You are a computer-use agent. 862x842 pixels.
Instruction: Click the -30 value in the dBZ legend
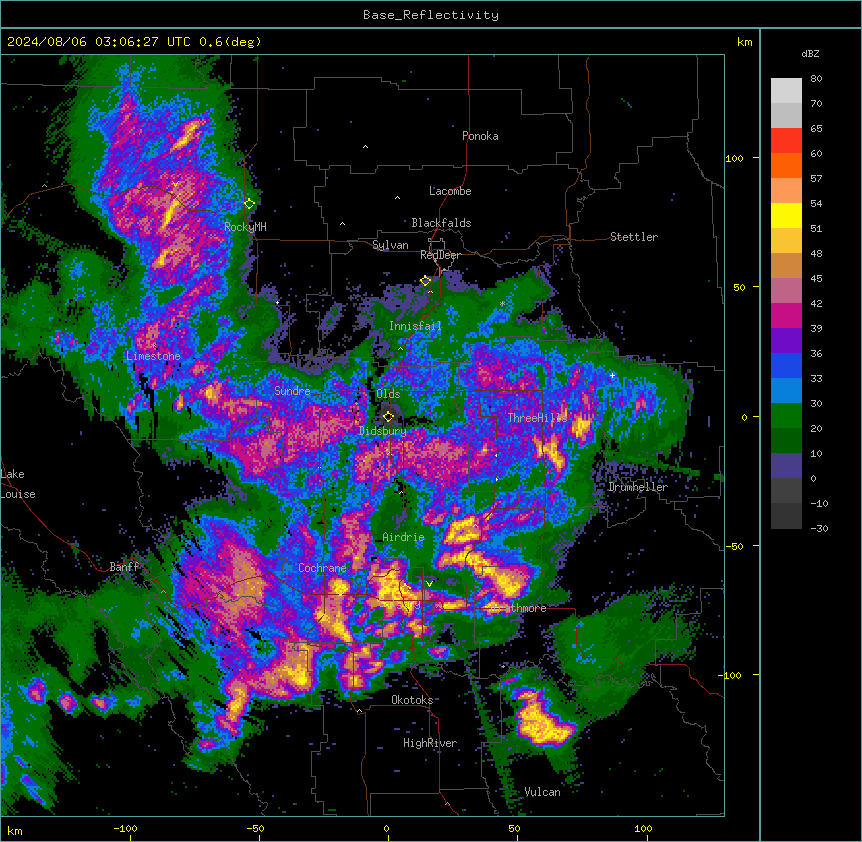pos(819,529)
